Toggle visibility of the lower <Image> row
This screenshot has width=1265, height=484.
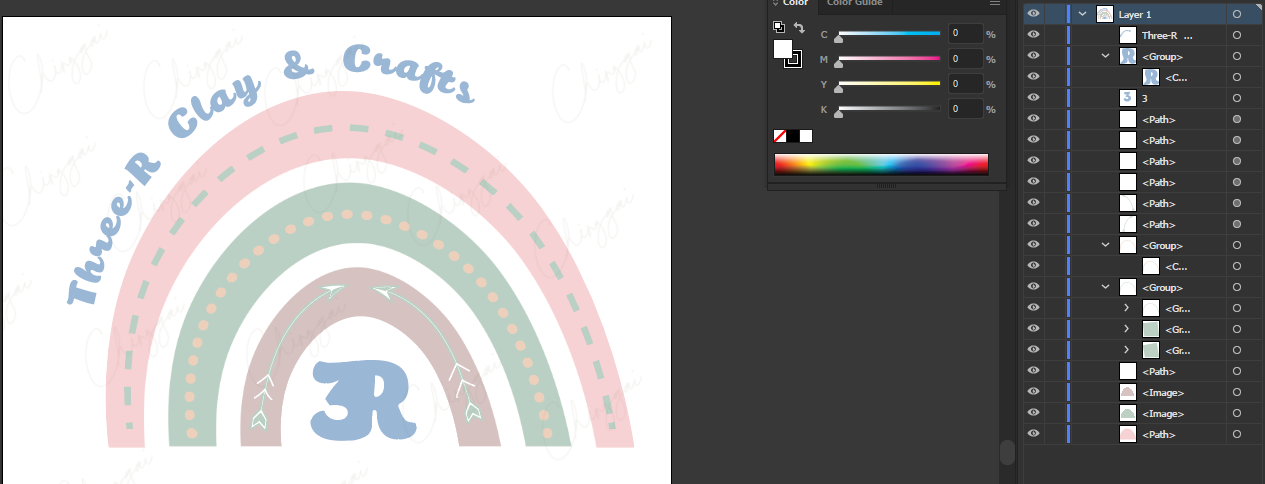[1034, 413]
